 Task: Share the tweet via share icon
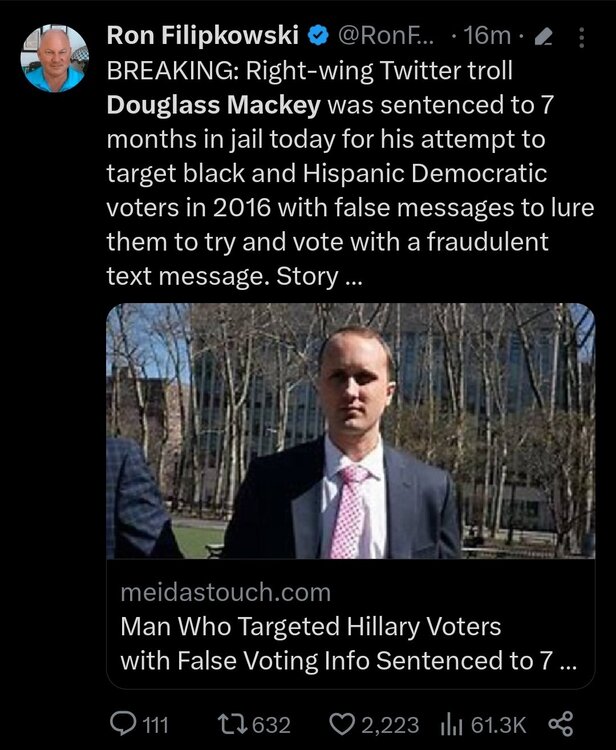(561, 724)
